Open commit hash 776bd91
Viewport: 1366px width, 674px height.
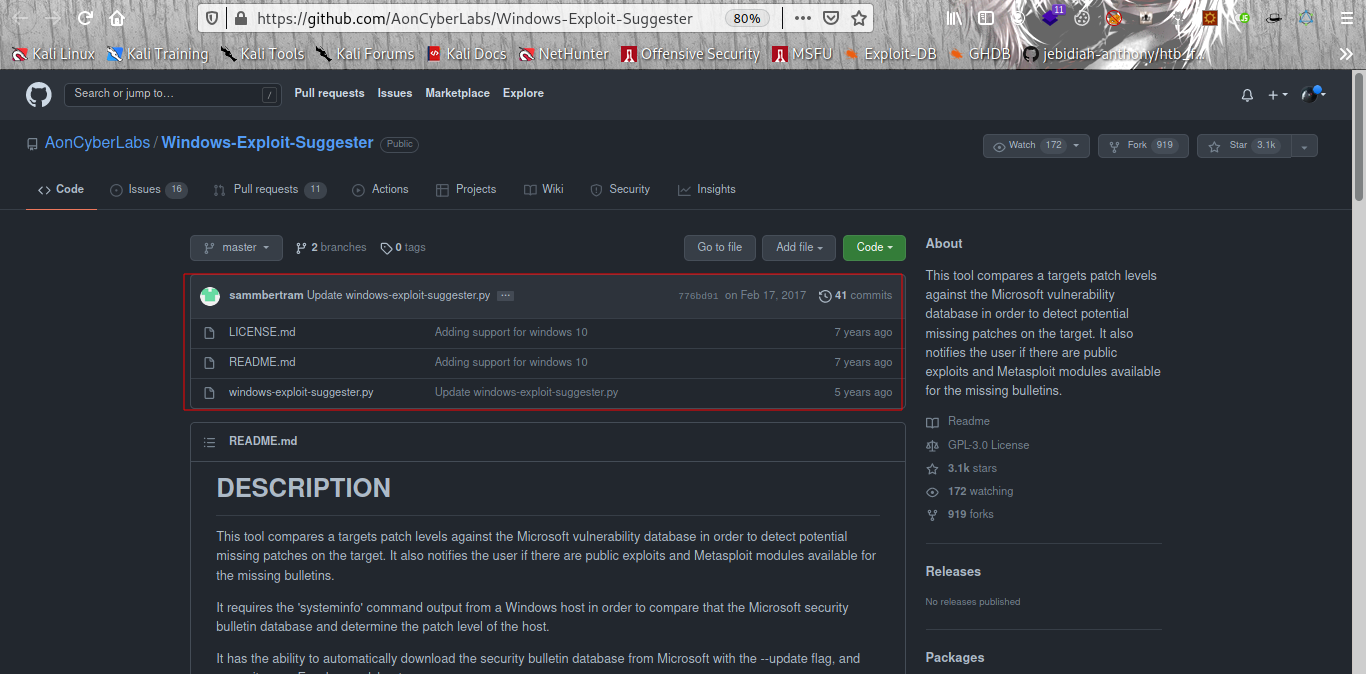(698, 296)
